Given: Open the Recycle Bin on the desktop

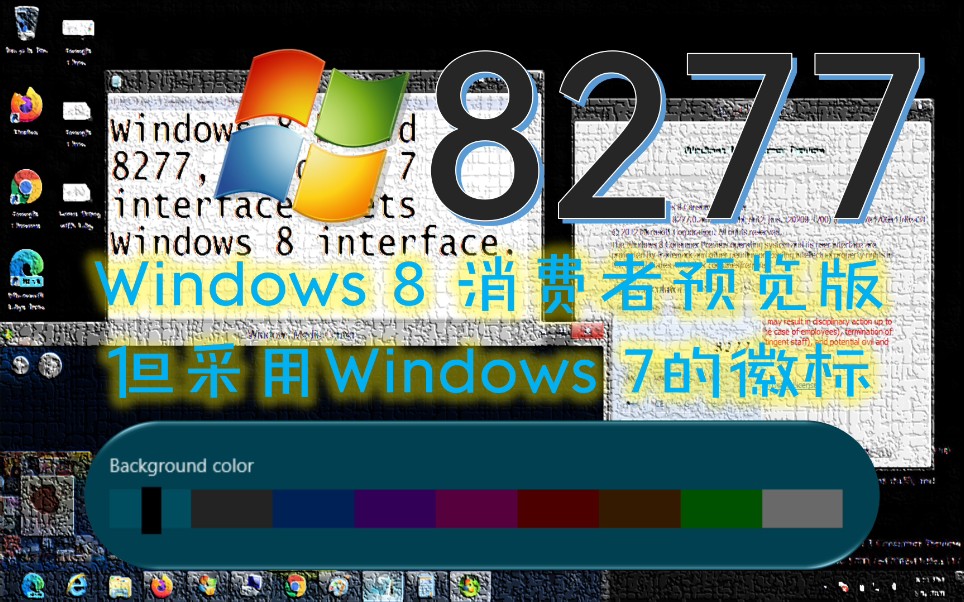Looking at the screenshot, I should 24,22.
